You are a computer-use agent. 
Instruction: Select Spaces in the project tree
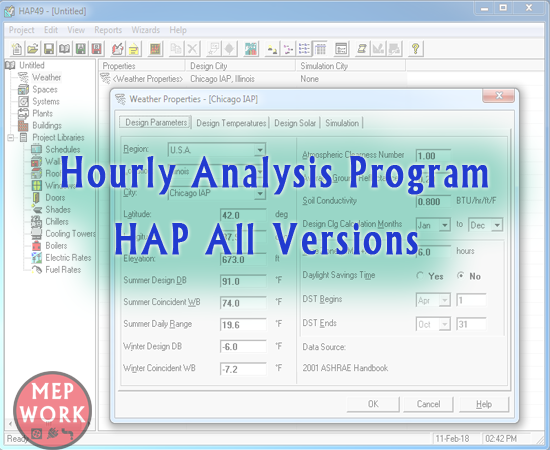(x=45, y=89)
